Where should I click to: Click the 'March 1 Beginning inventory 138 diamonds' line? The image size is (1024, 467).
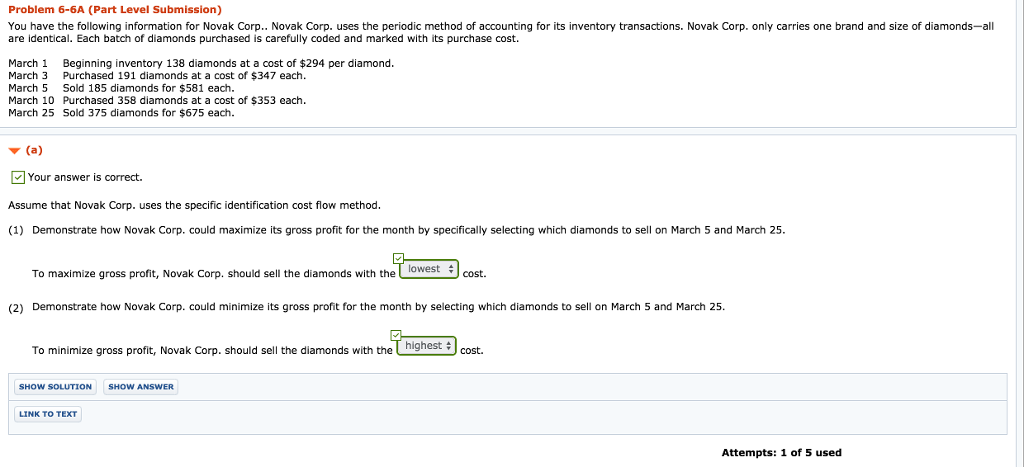click(x=201, y=63)
